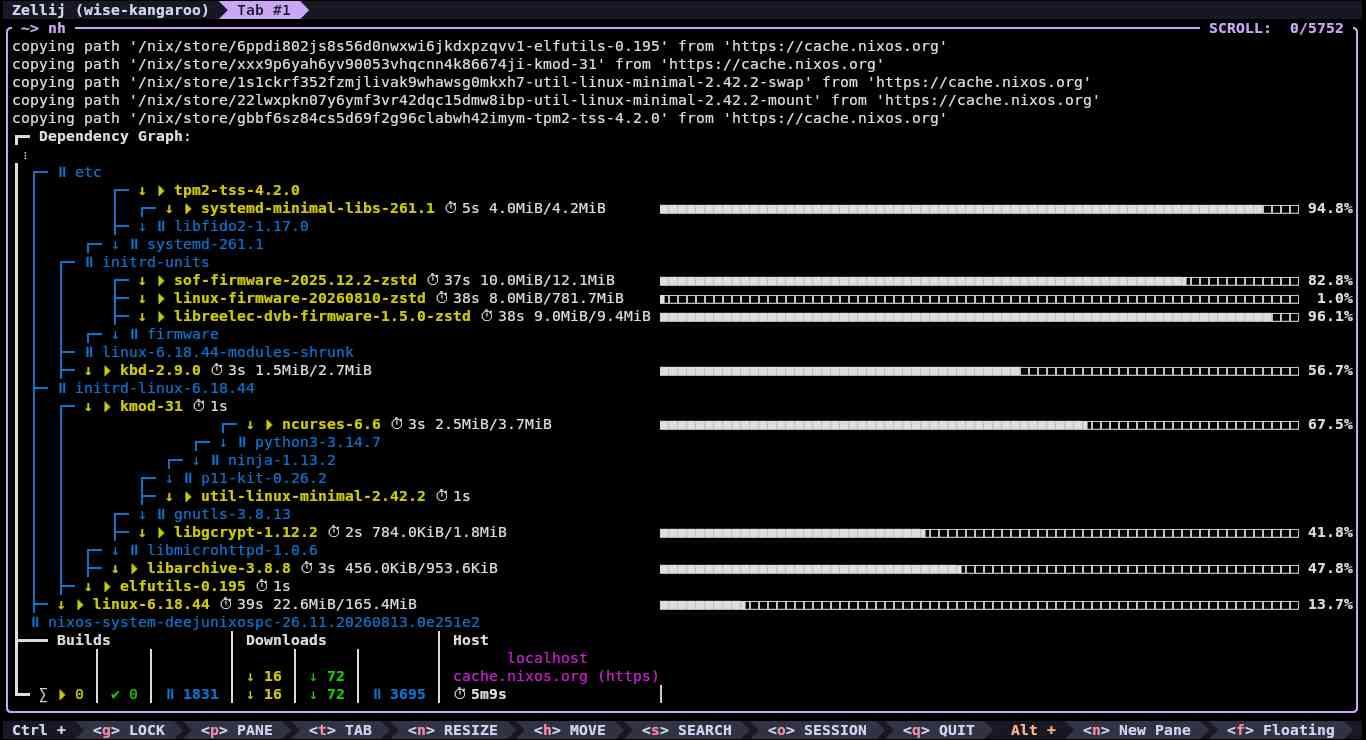Click the clock icon after libreelec-dvb-firmware-1.5.0-zstd

(x=486, y=316)
